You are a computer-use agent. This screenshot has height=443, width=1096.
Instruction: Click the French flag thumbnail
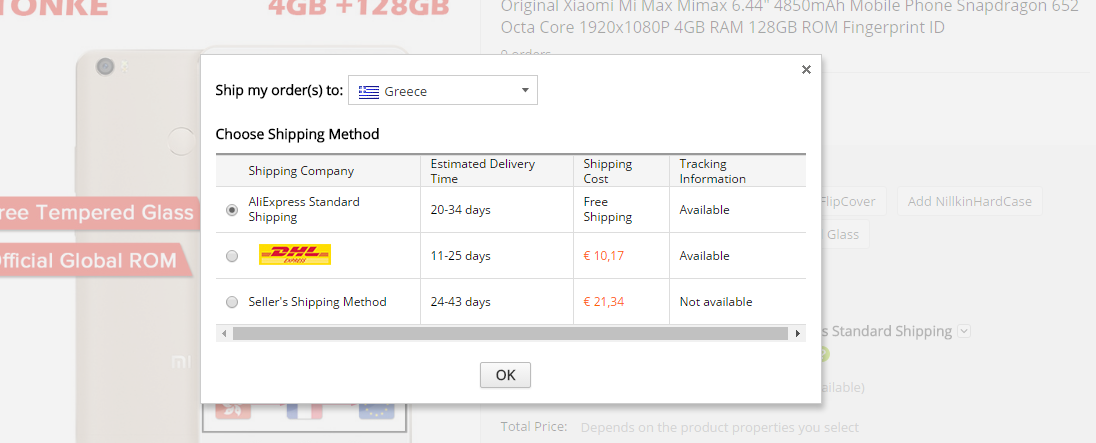(305, 412)
